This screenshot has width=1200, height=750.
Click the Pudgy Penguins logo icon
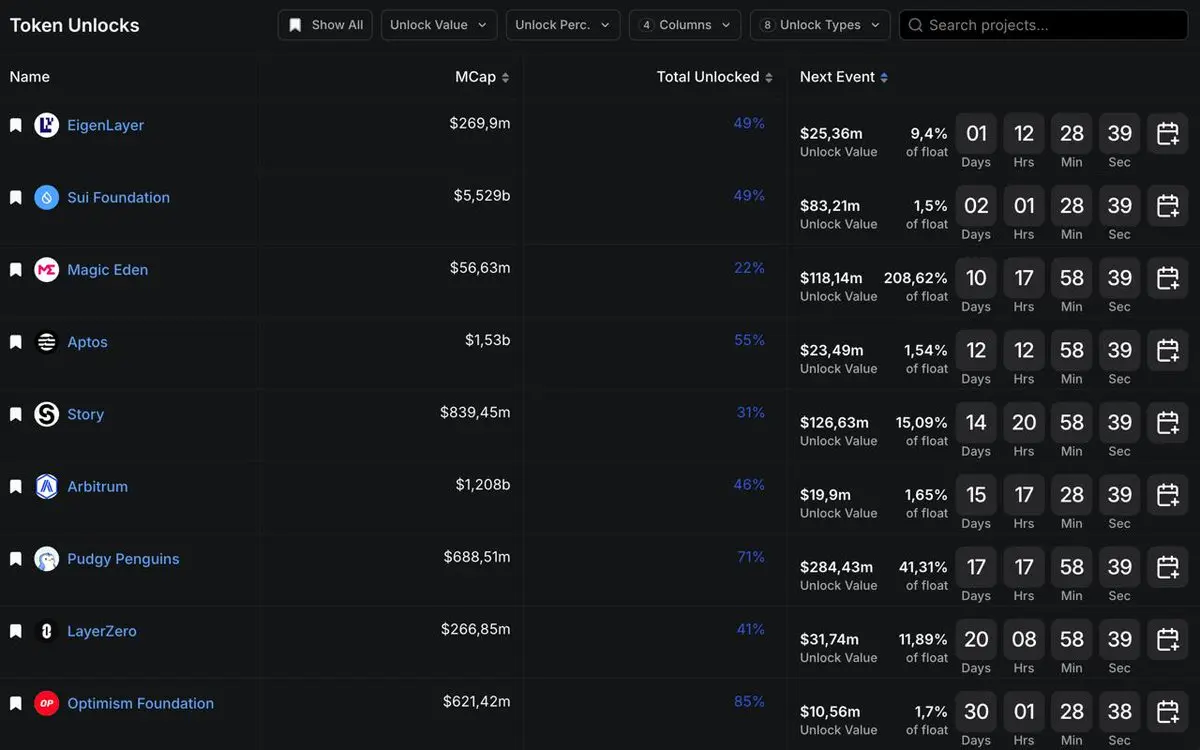(x=47, y=559)
